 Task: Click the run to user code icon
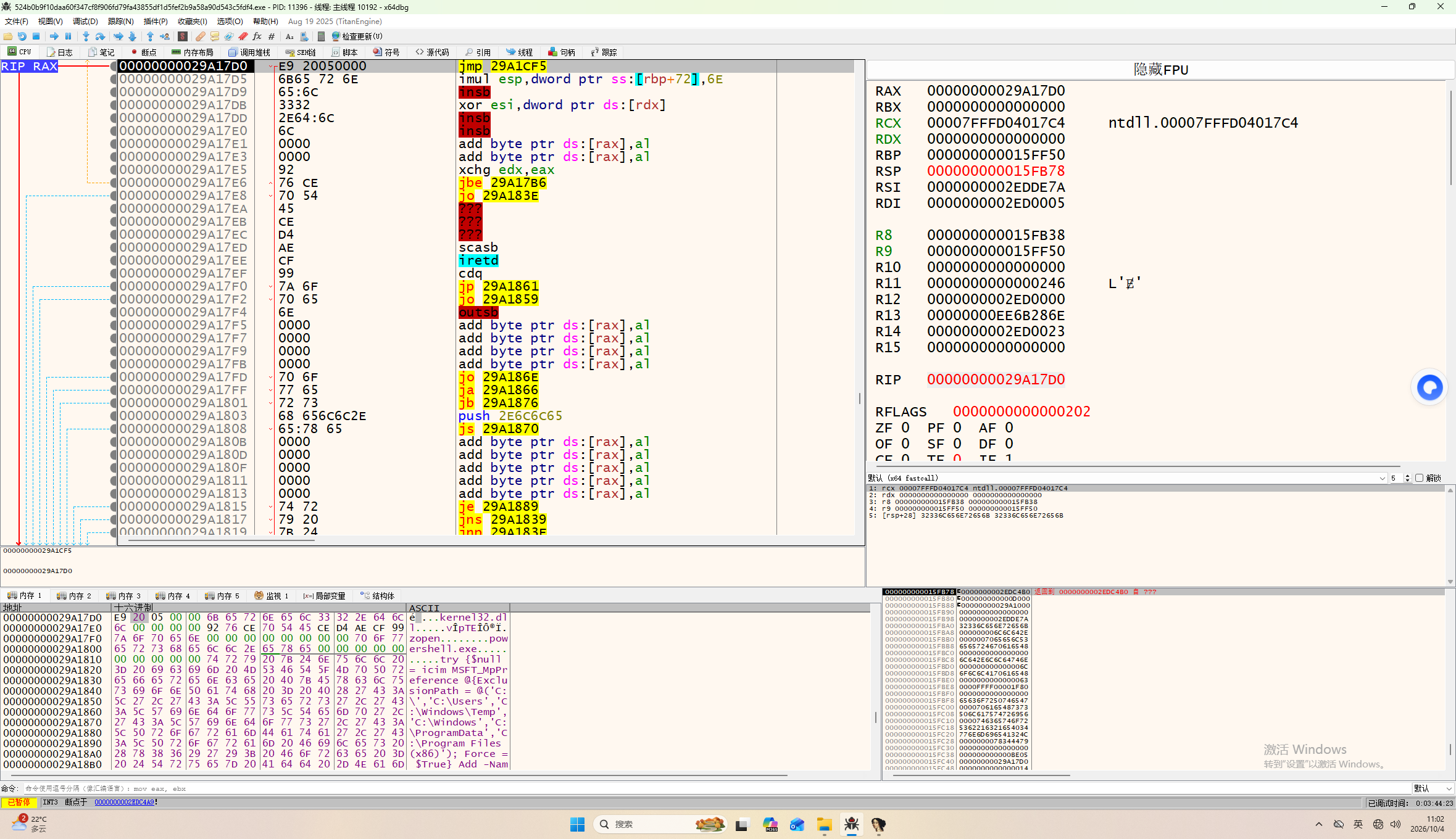tap(165, 36)
